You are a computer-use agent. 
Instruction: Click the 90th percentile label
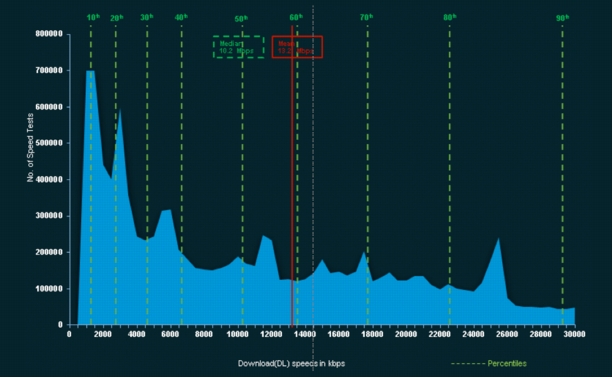pos(563,18)
